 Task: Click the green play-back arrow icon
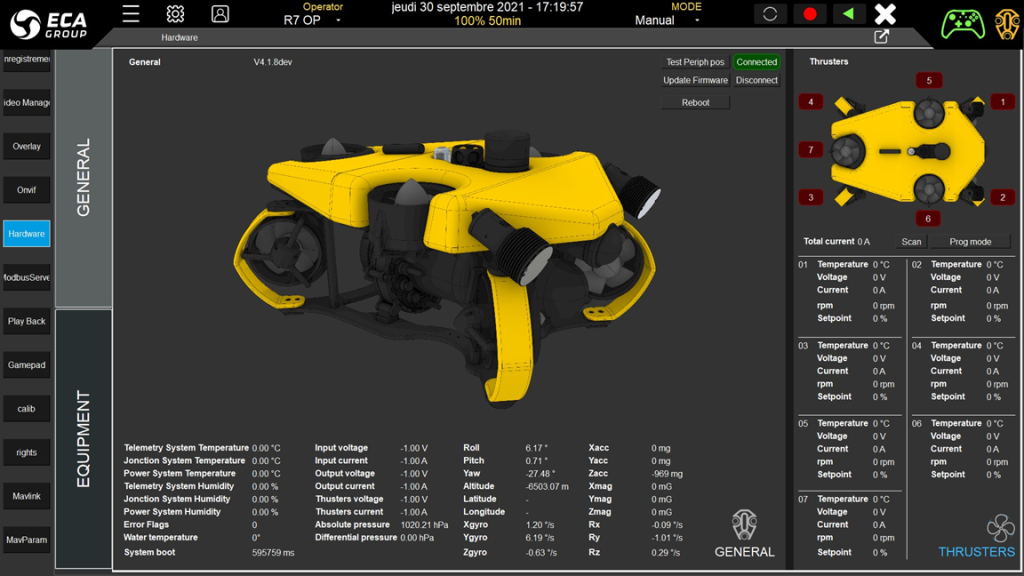848,14
